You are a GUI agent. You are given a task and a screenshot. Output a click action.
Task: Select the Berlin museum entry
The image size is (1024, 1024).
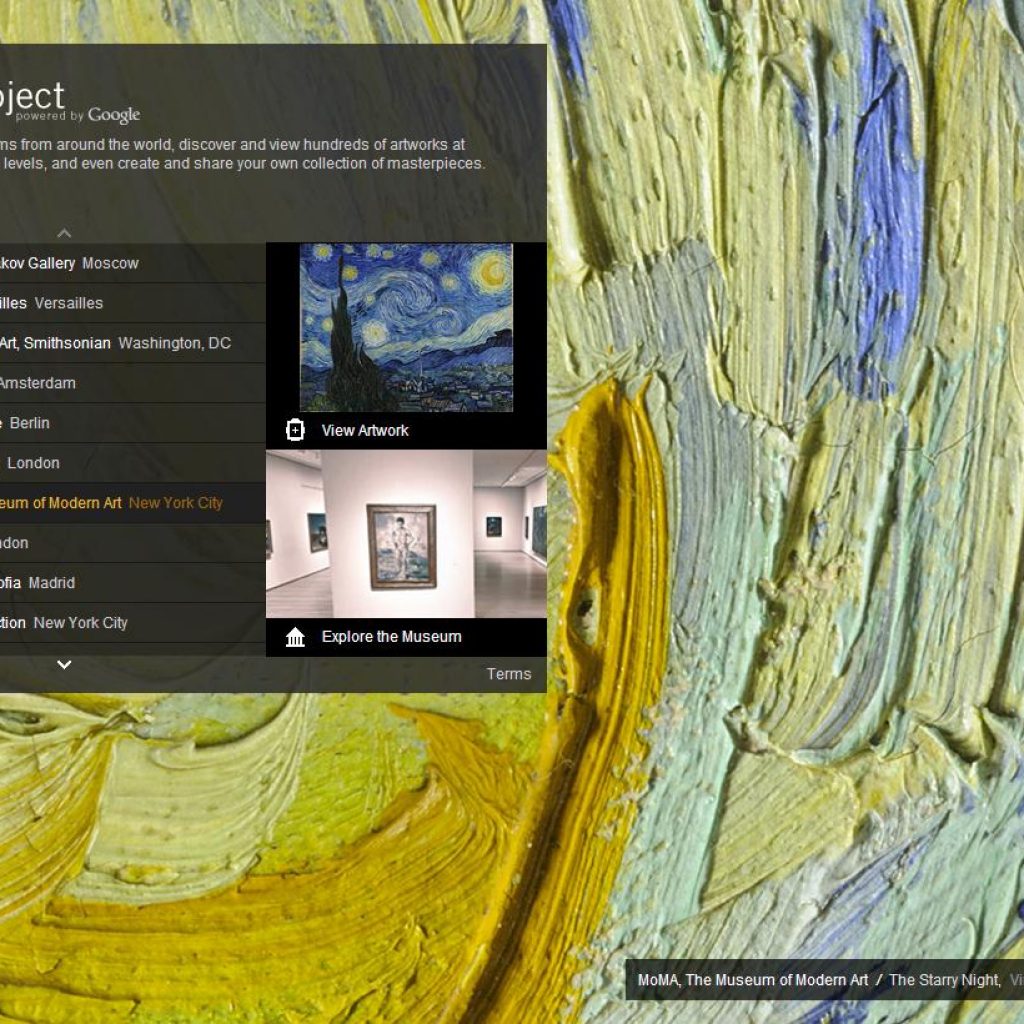click(133, 423)
